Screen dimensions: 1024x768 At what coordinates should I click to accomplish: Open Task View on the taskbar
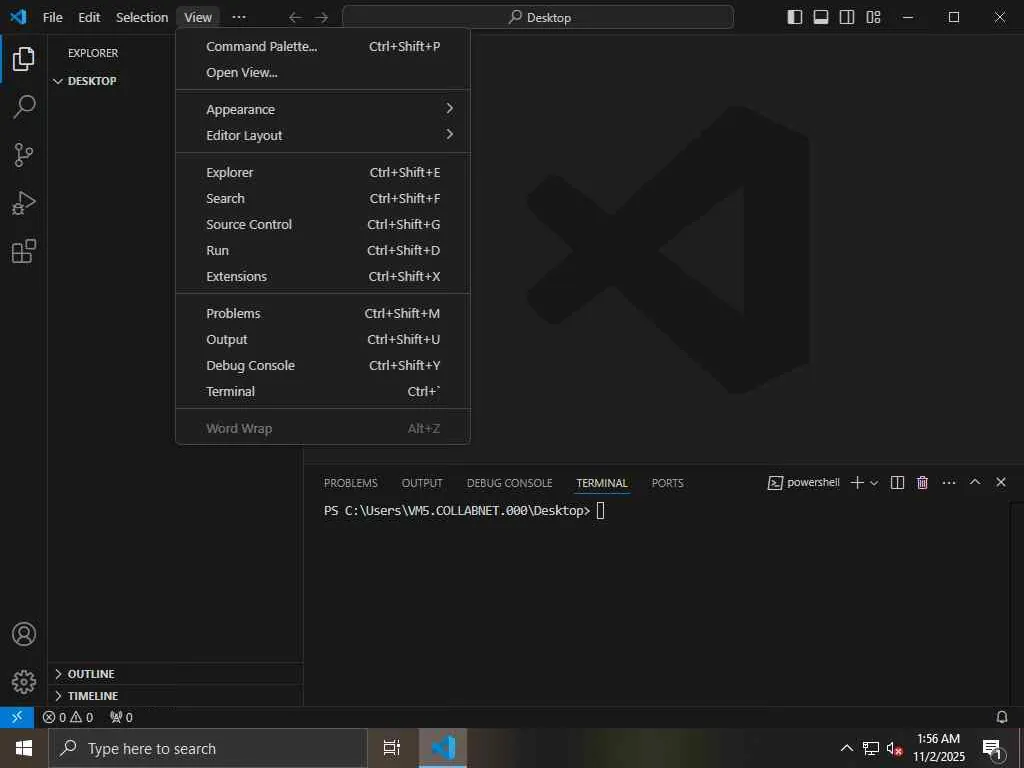click(392, 748)
